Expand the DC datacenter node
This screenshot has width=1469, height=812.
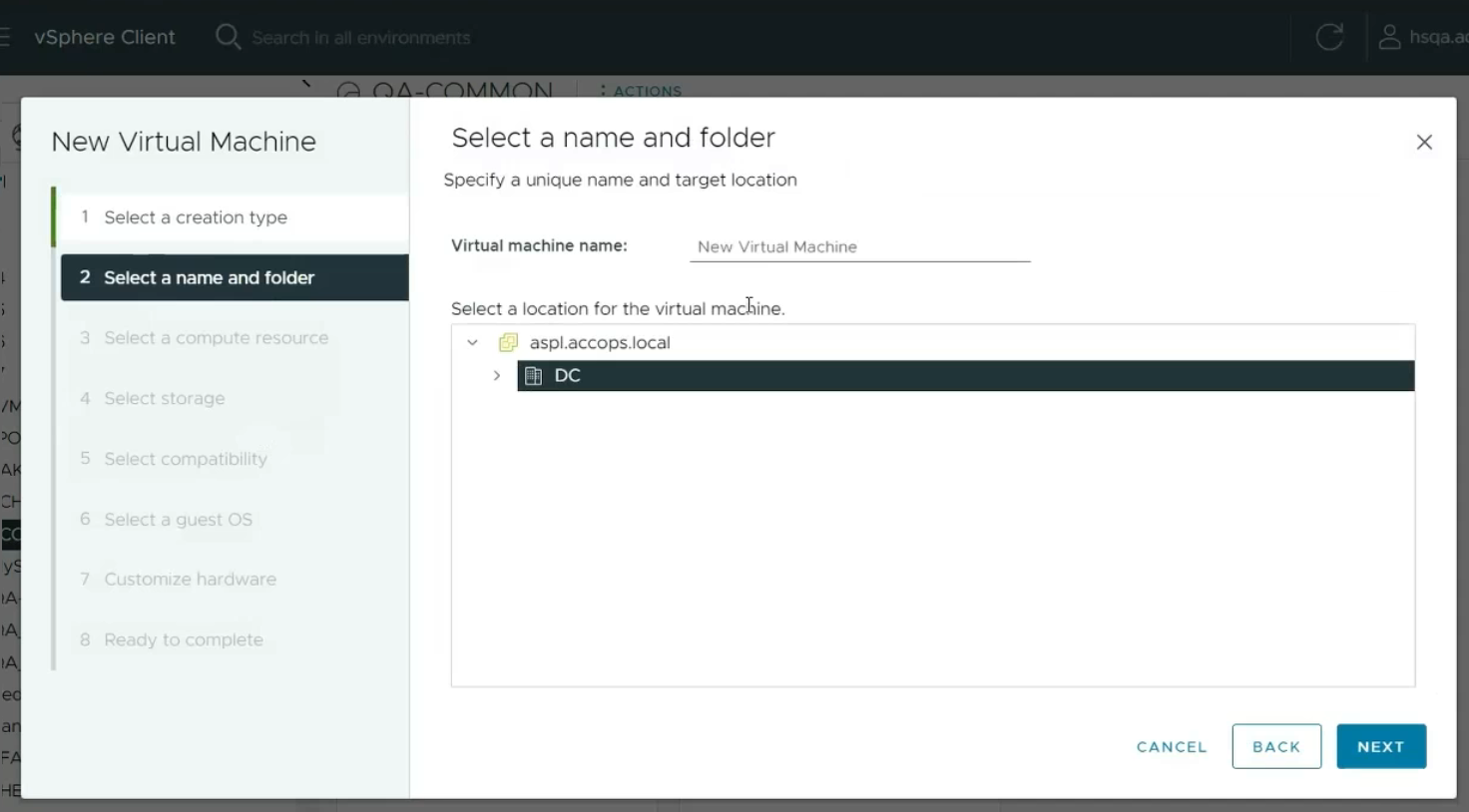point(496,376)
